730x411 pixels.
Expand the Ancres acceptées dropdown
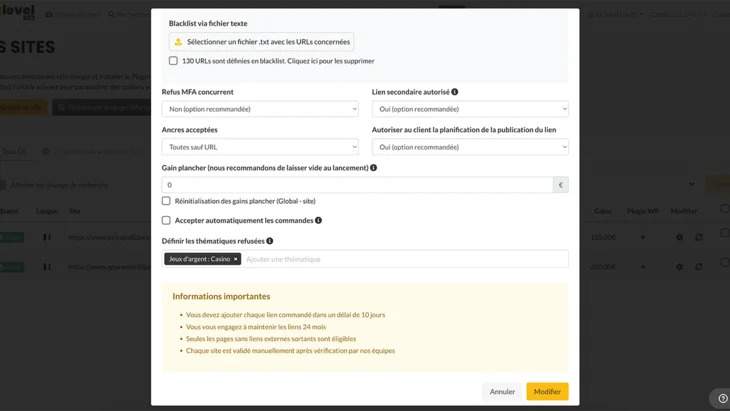[x=260, y=147]
